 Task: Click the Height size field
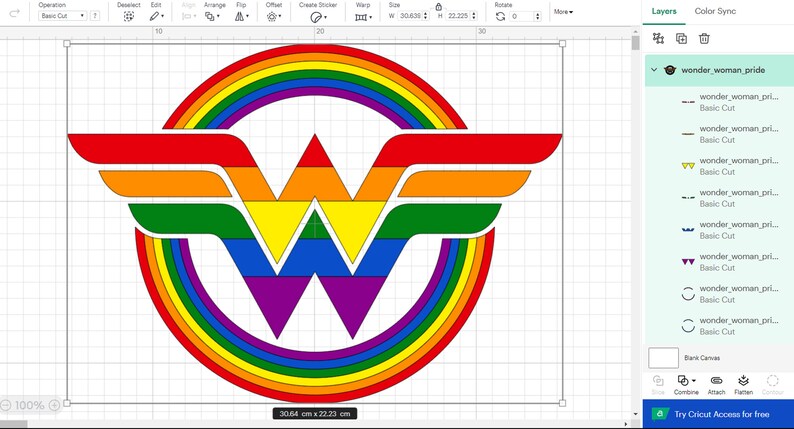[x=458, y=16]
